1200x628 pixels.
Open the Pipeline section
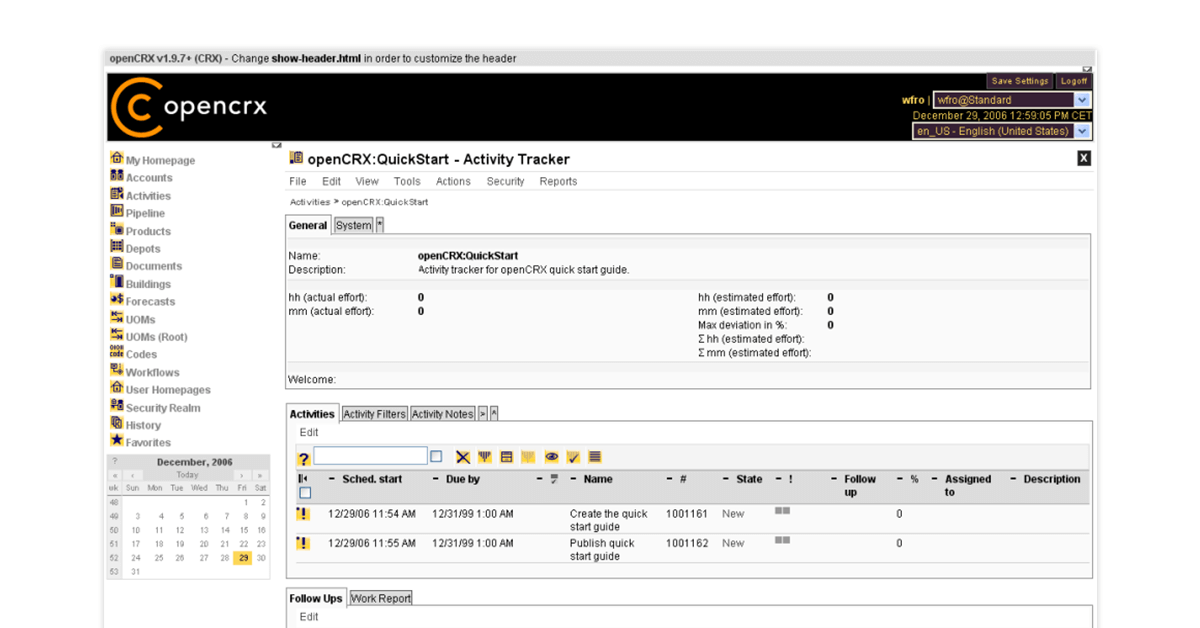(138, 213)
